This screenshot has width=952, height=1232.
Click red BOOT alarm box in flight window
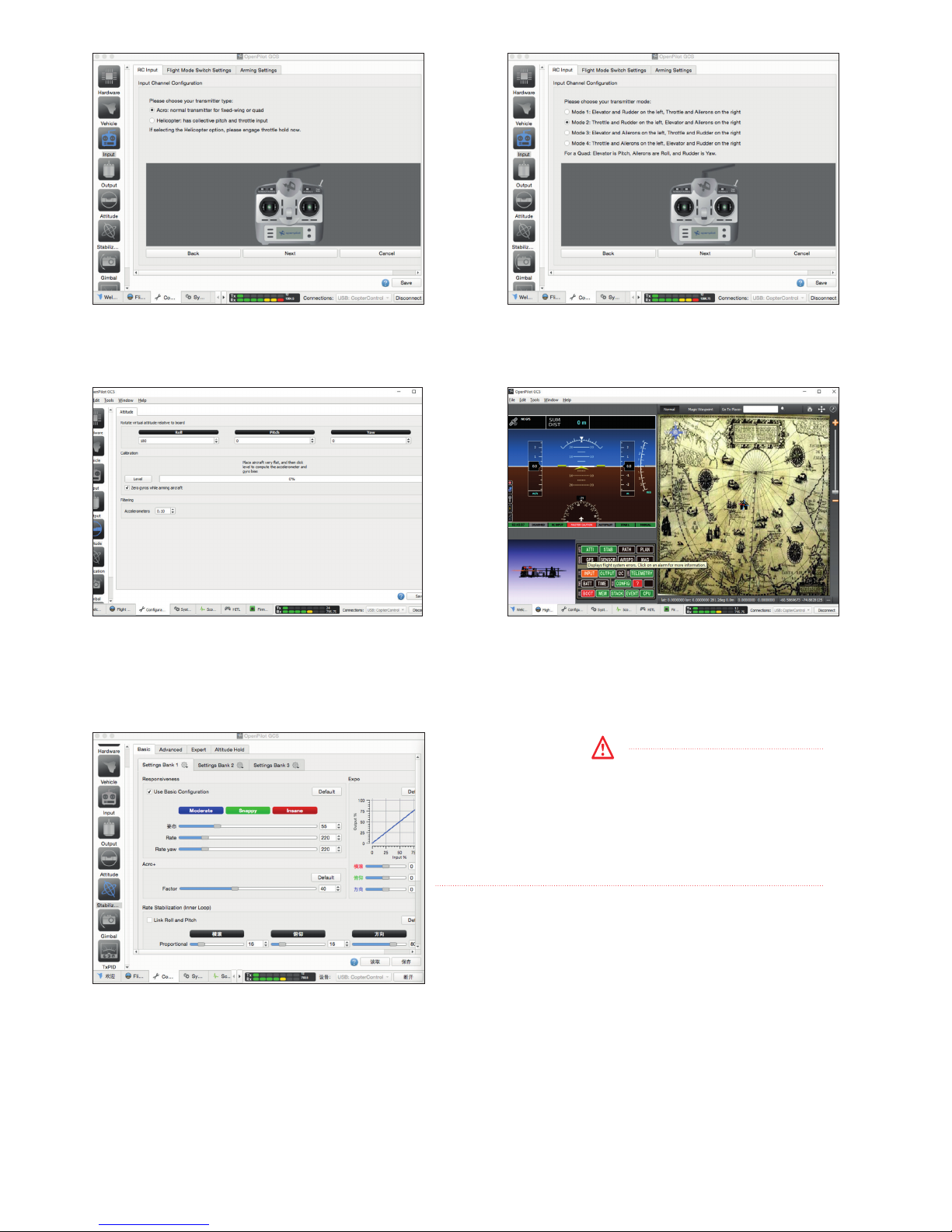(x=588, y=594)
